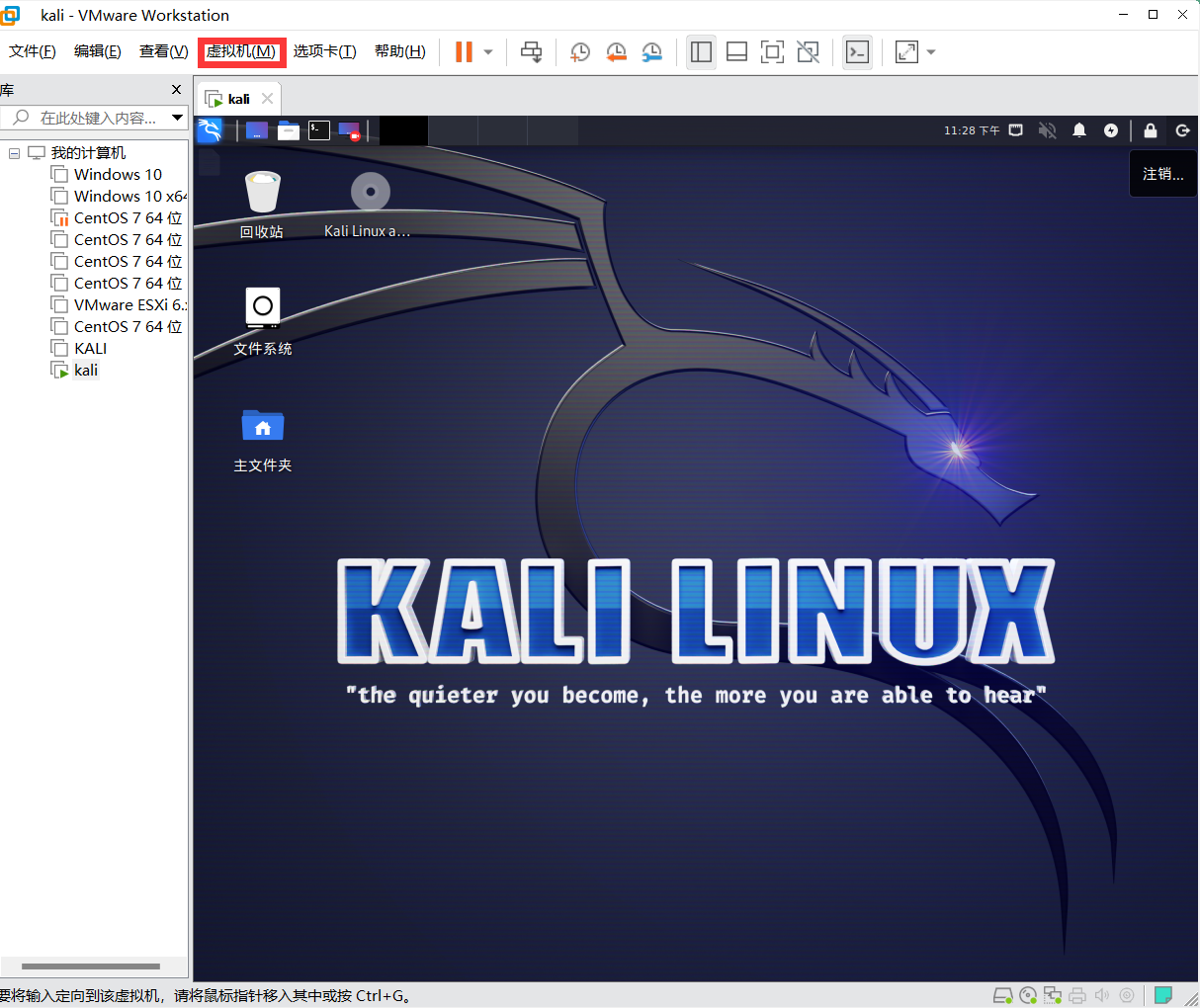Viewport: 1200px width, 1008px height.
Task: Open the 文件系统 desktop icon
Action: click(x=263, y=321)
